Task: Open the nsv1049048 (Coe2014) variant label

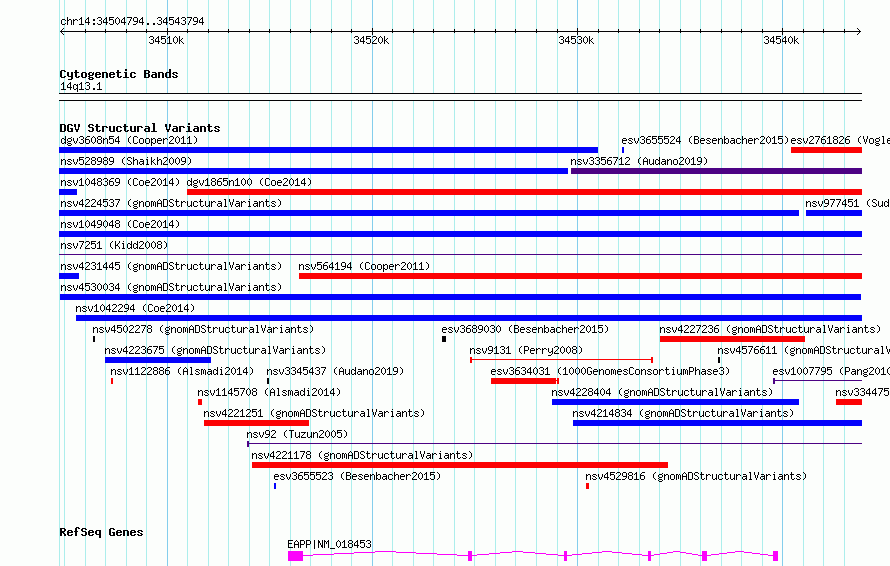Action: coord(120,224)
